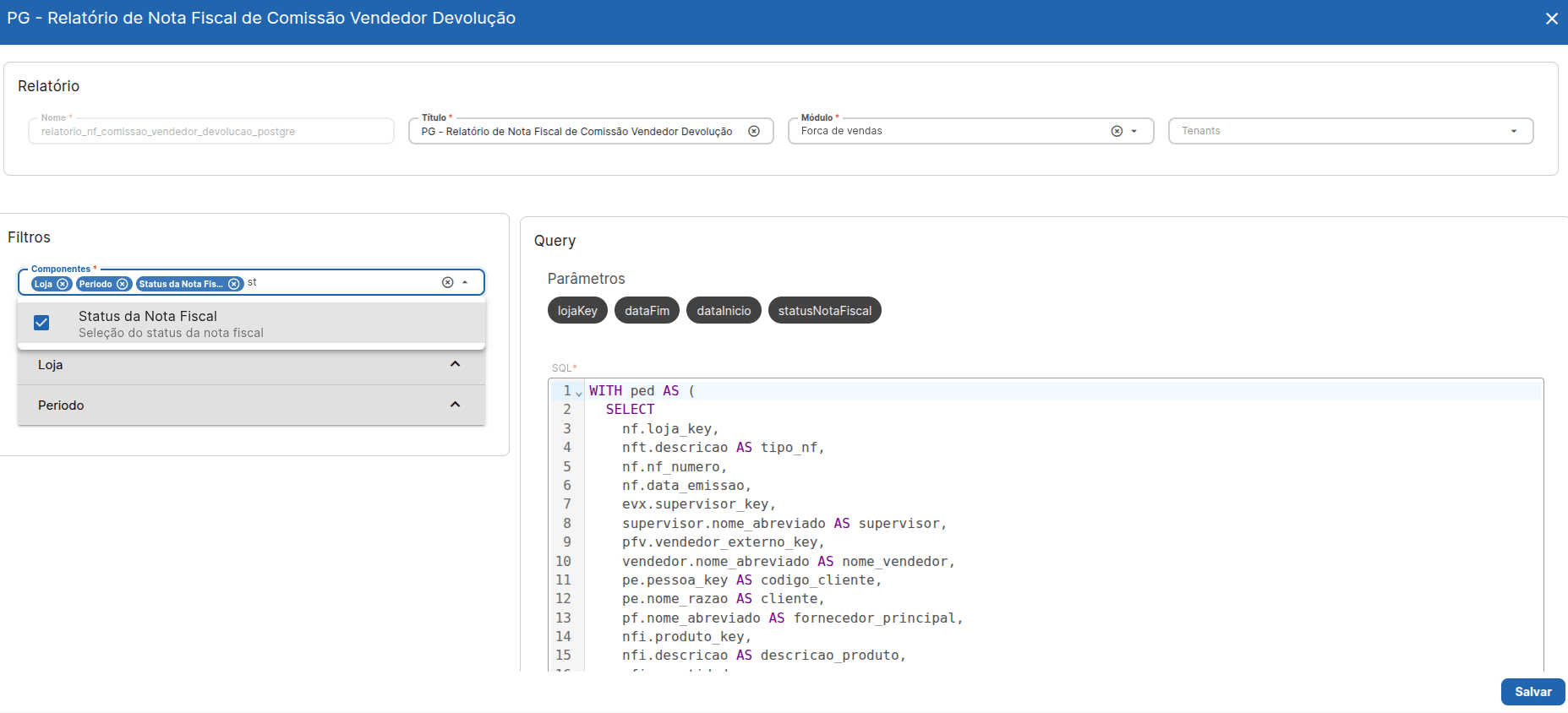Focus the Nome input field
The image size is (1568, 713).
211,132
